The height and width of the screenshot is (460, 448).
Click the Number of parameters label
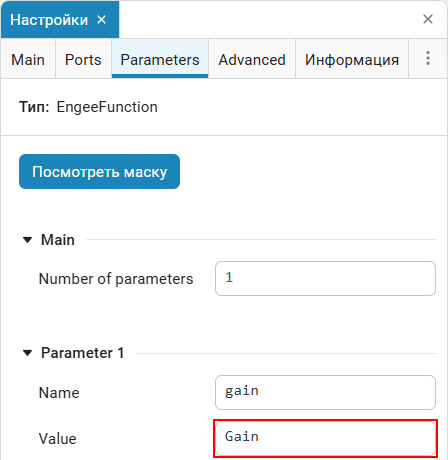click(116, 279)
